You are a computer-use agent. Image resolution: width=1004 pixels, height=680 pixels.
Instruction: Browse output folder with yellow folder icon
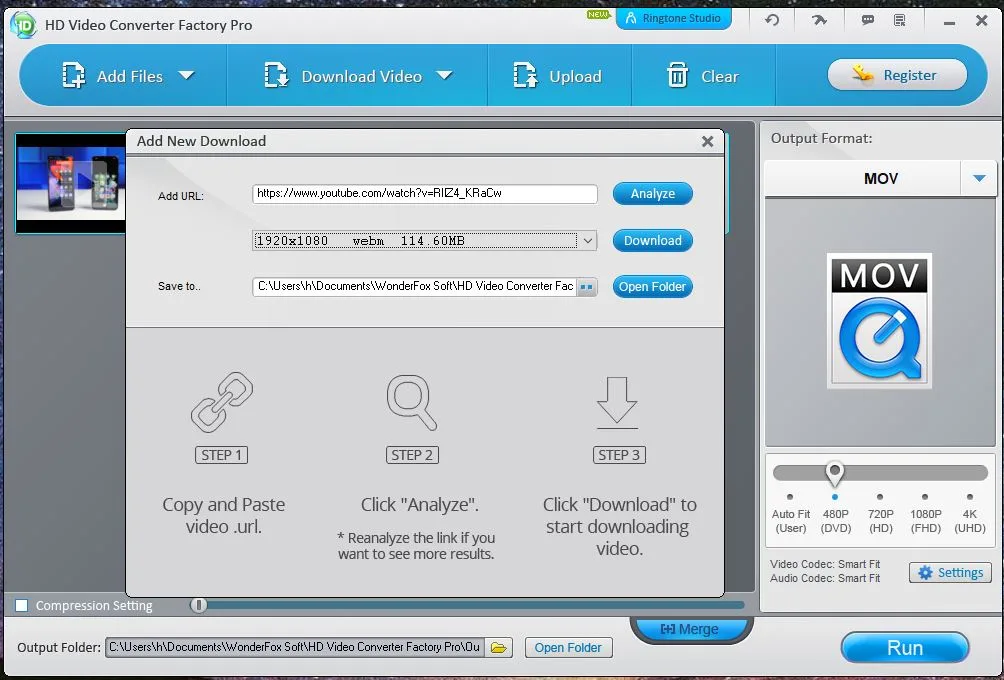(499, 648)
